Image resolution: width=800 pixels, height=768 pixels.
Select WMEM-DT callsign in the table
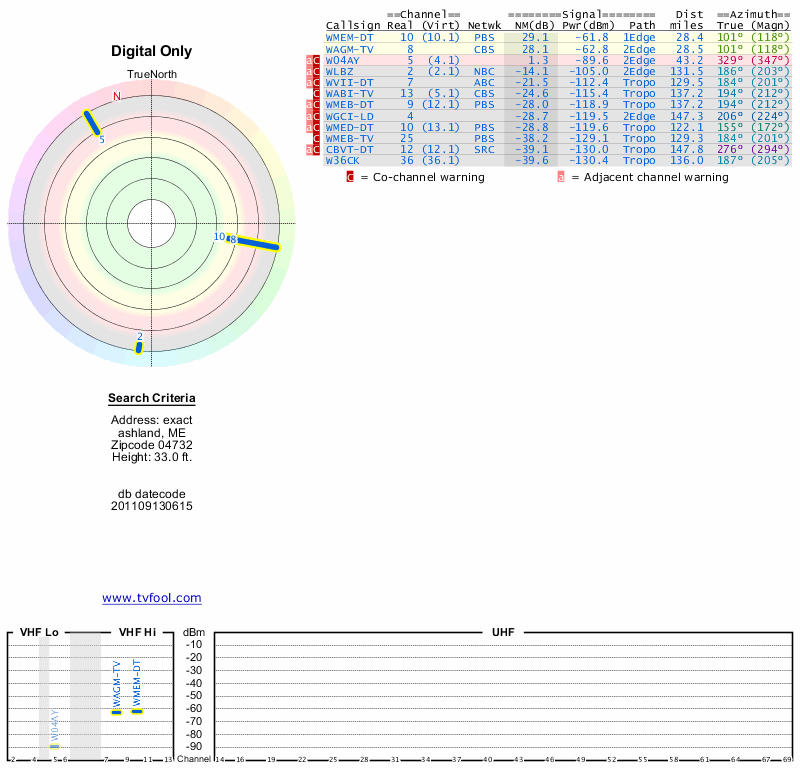[x=350, y=37]
